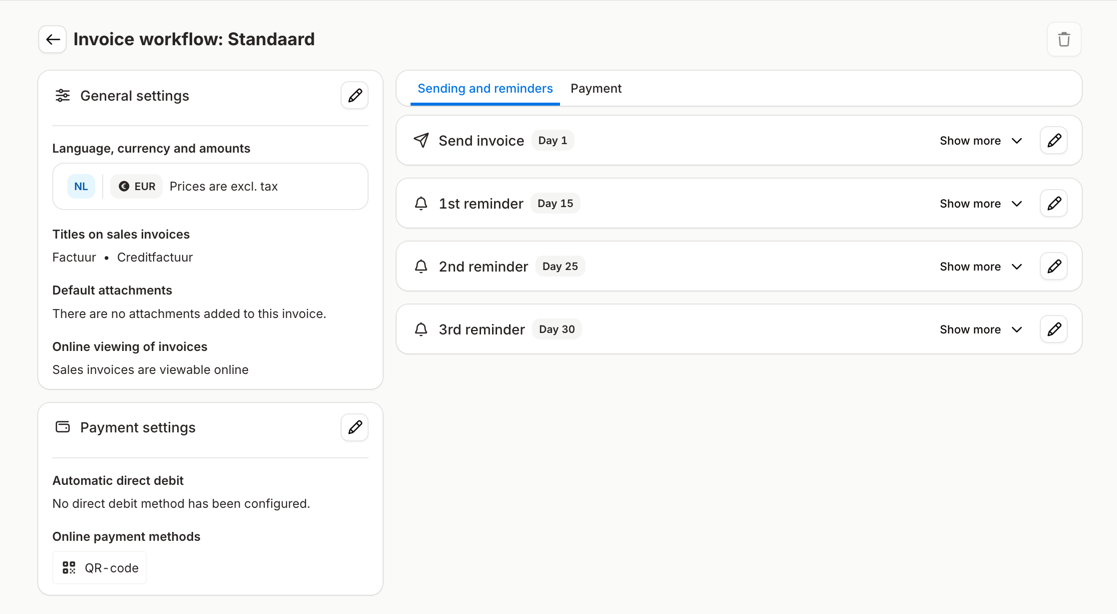Click the pencil icon for Send invoice

coord(1053,141)
